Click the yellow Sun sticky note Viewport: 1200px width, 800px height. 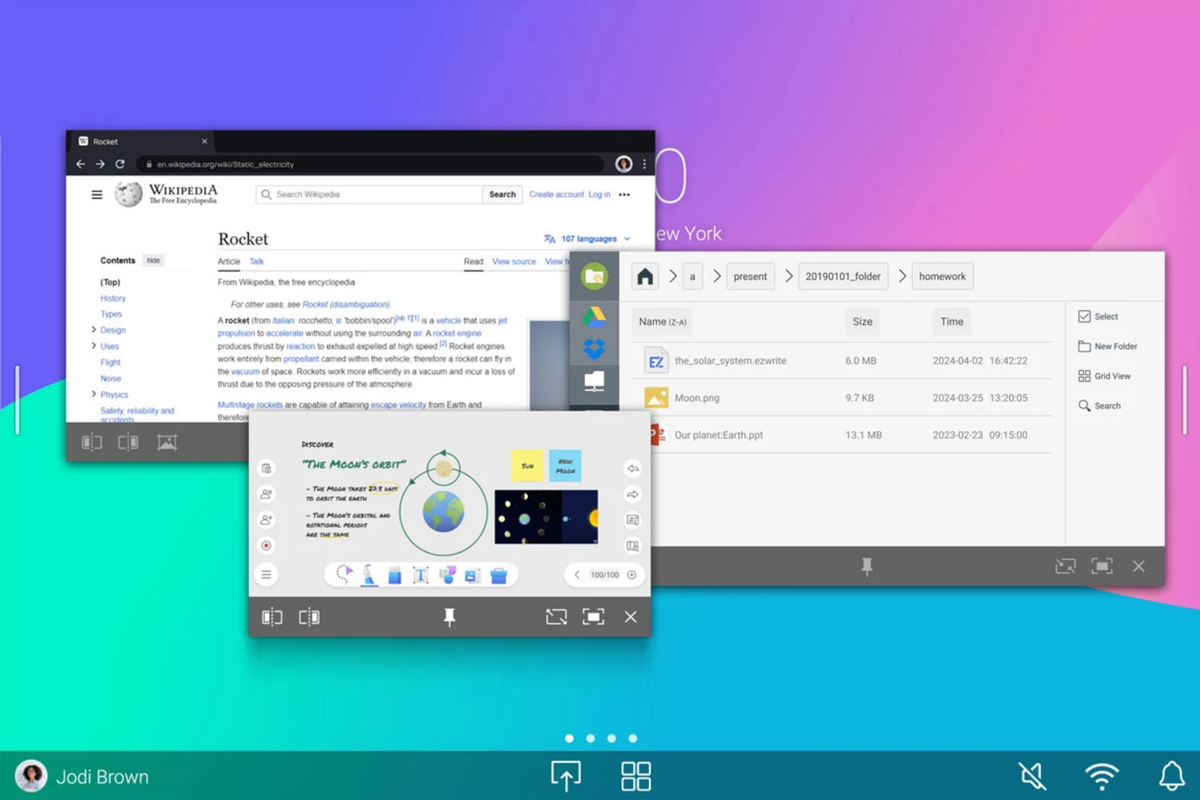point(527,466)
